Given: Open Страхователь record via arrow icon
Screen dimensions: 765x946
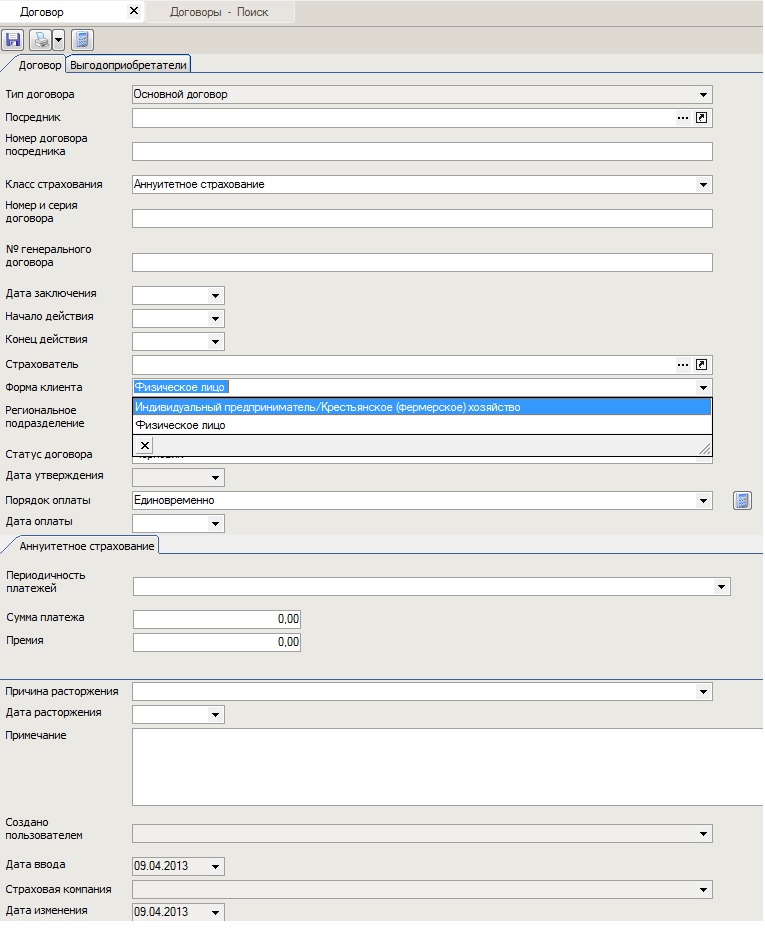Looking at the screenshot, I should point(702,365).
